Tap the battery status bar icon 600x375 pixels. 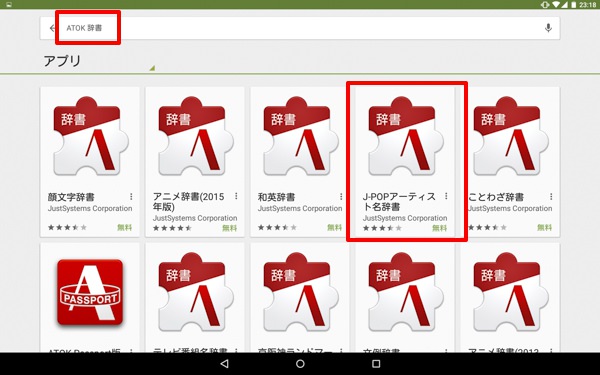[x=573, y=5]
